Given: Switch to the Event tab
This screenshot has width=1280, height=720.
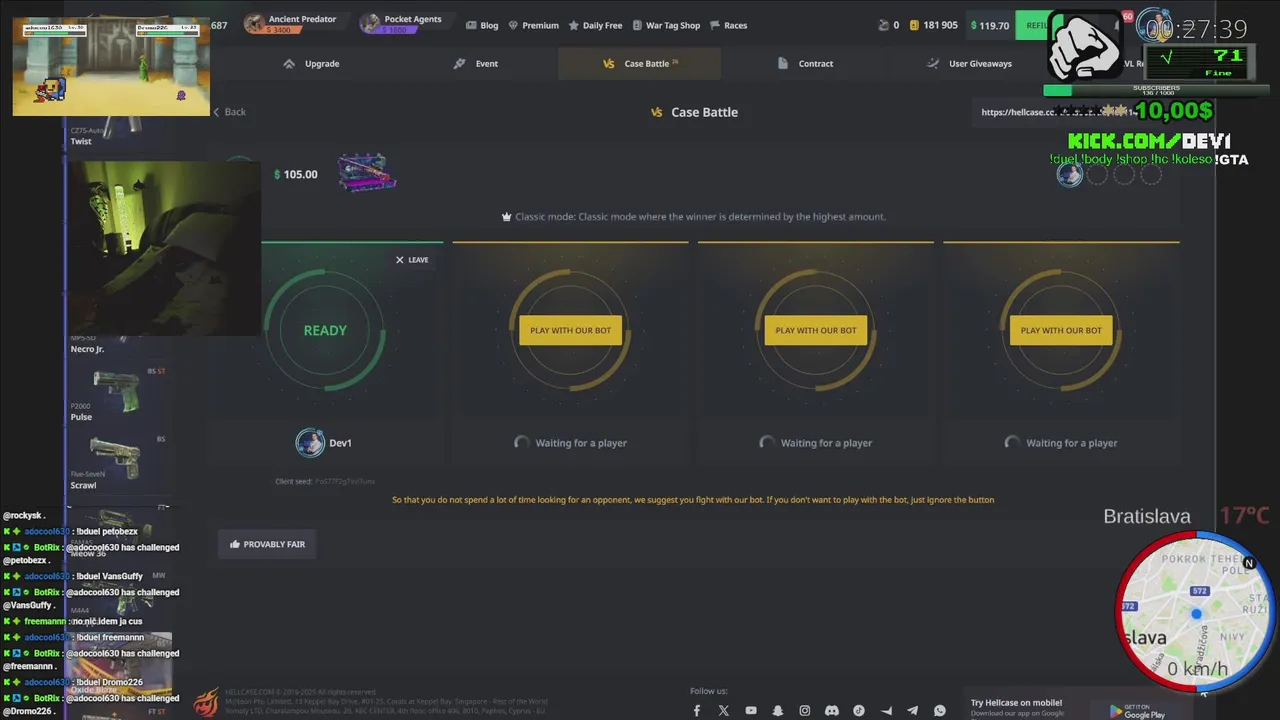Looking at the screenshot, I should 476,63.
